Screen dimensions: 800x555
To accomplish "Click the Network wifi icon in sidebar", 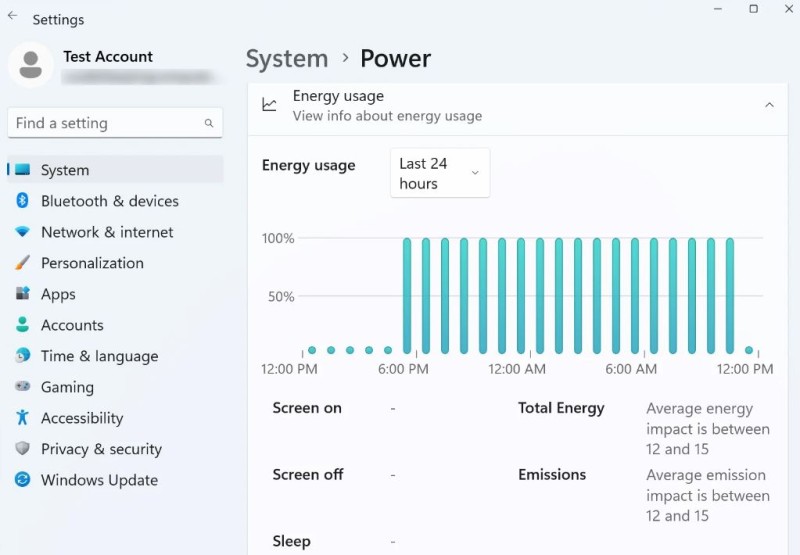I will click(x=22, y=232).
